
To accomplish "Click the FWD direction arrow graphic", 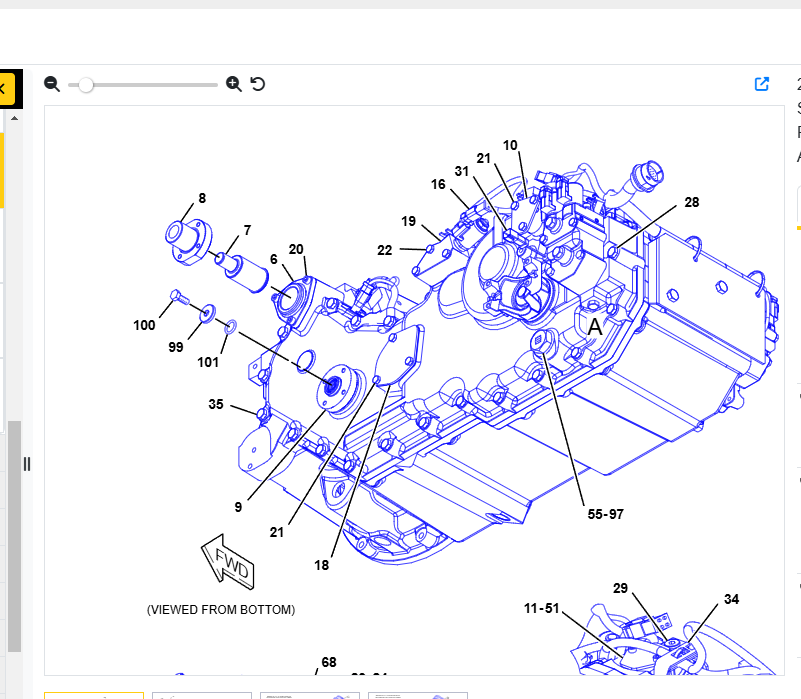I will [228, 562].
